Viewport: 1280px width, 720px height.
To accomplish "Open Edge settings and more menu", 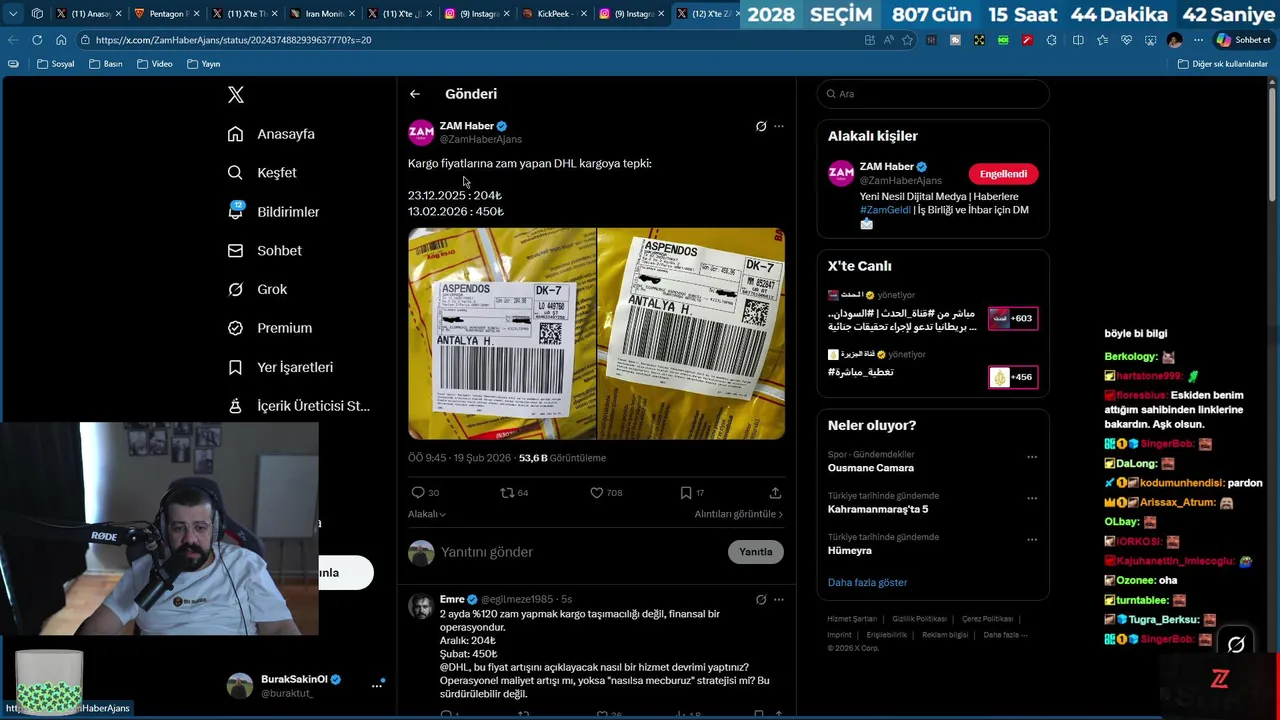I will pos(1198,40).
